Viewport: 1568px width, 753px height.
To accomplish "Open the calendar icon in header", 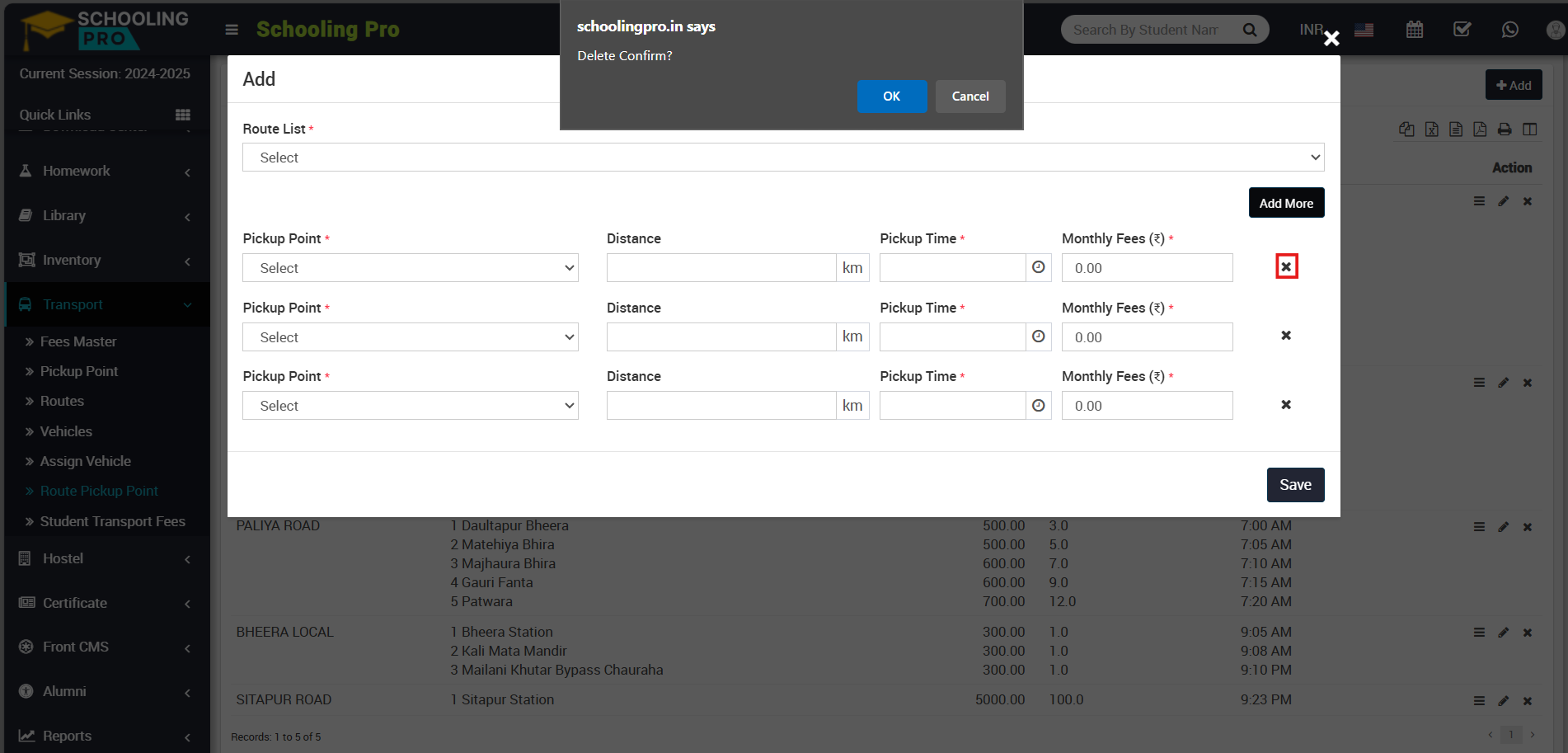I will pyautogui.click(x=1415, y=30).
